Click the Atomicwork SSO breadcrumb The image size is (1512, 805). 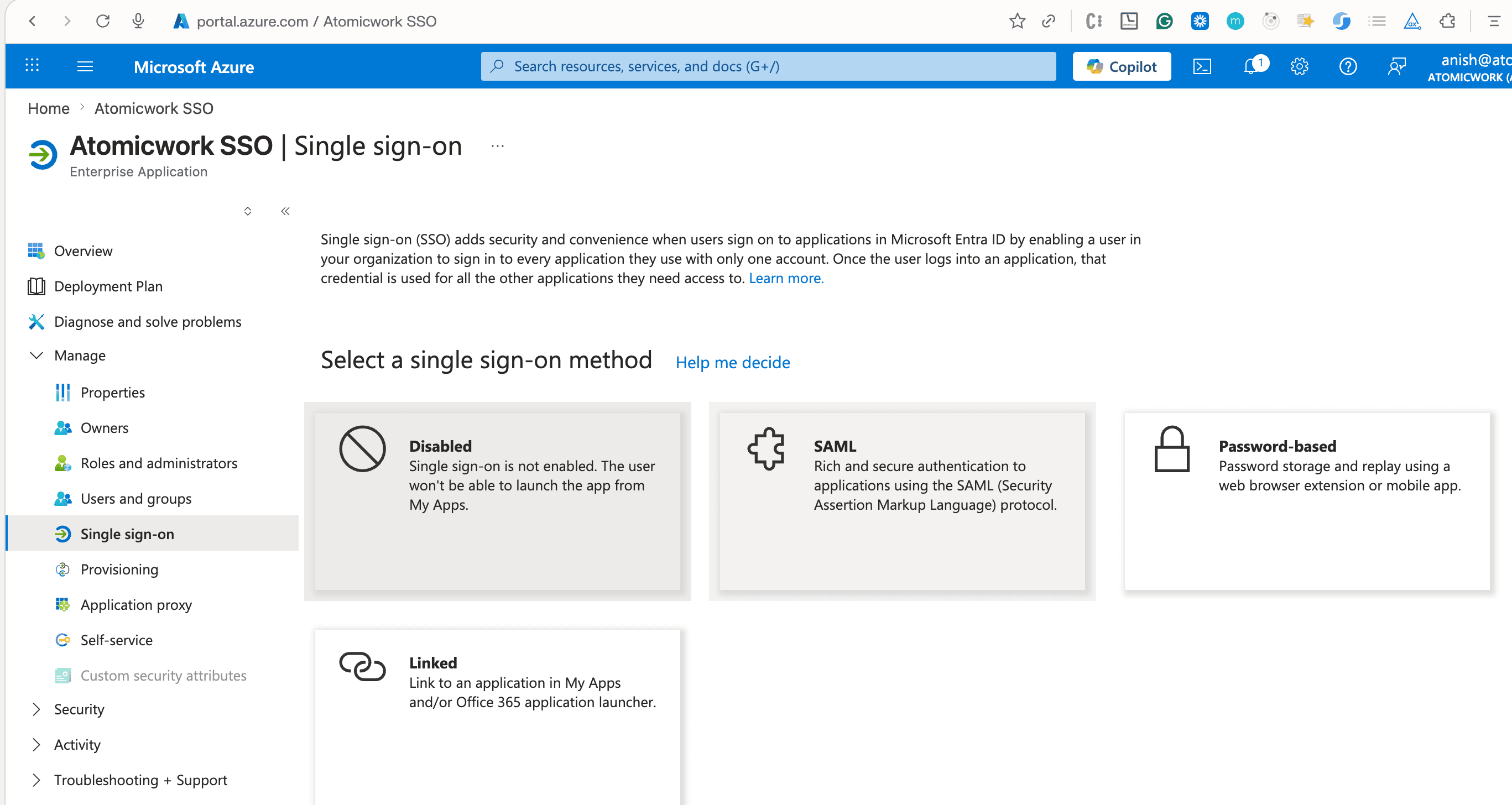coord(154,108)
